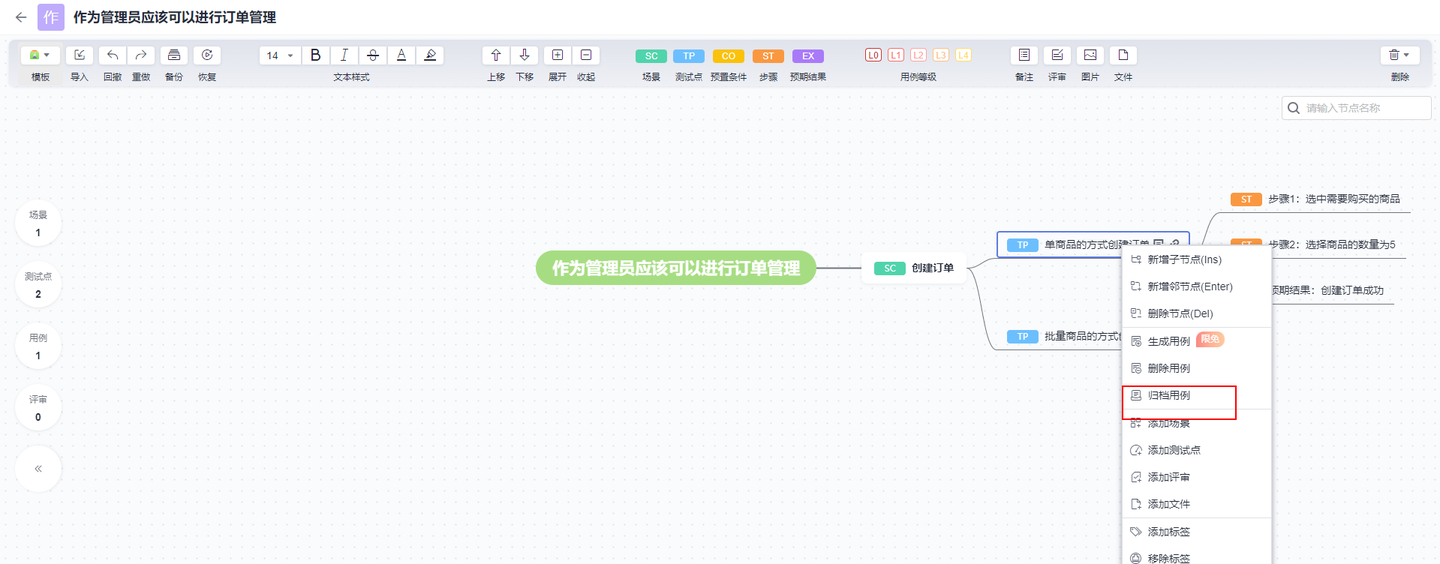Click the 恢复 restore icon

(x=207, y=55)
